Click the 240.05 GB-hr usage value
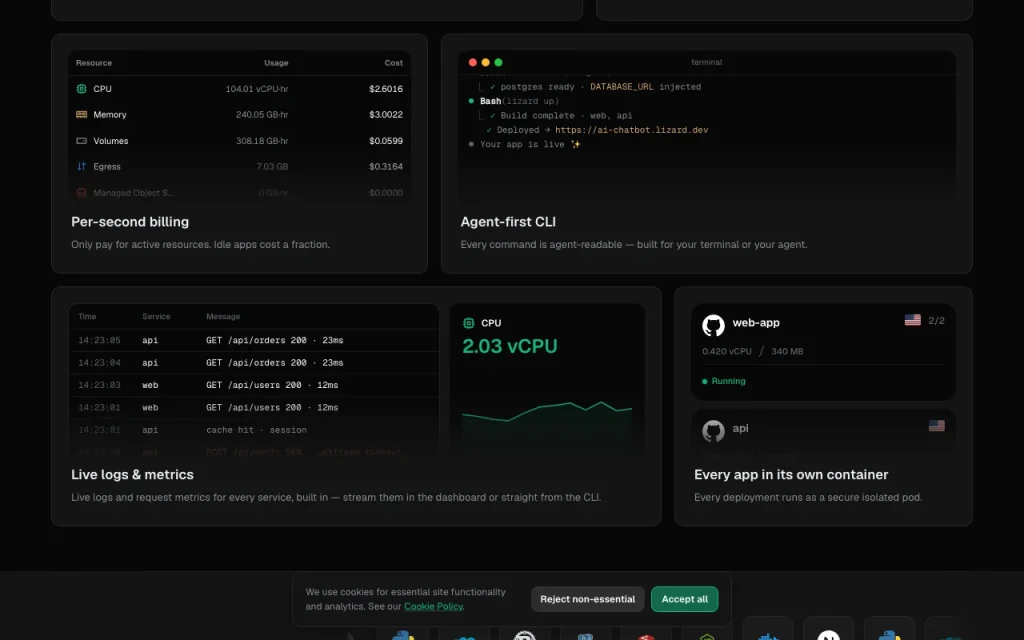 tap(262, 114)
